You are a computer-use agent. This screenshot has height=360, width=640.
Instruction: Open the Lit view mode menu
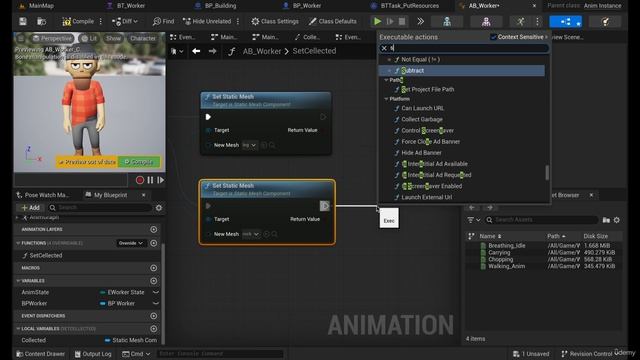pos(89,38)
